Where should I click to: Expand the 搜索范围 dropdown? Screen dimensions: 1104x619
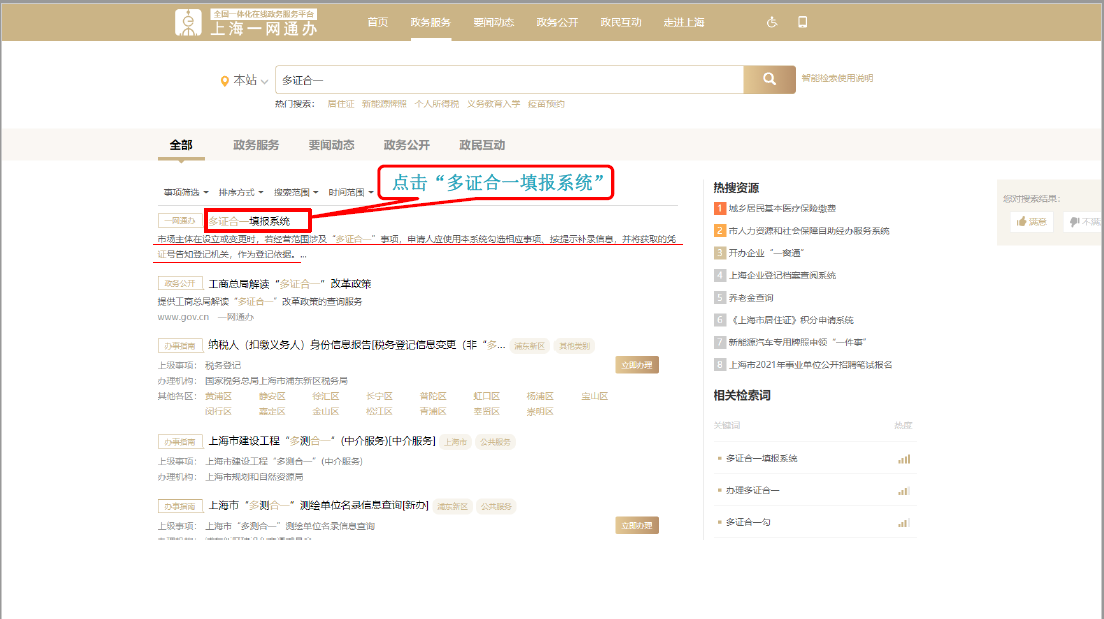coord(295,192)
